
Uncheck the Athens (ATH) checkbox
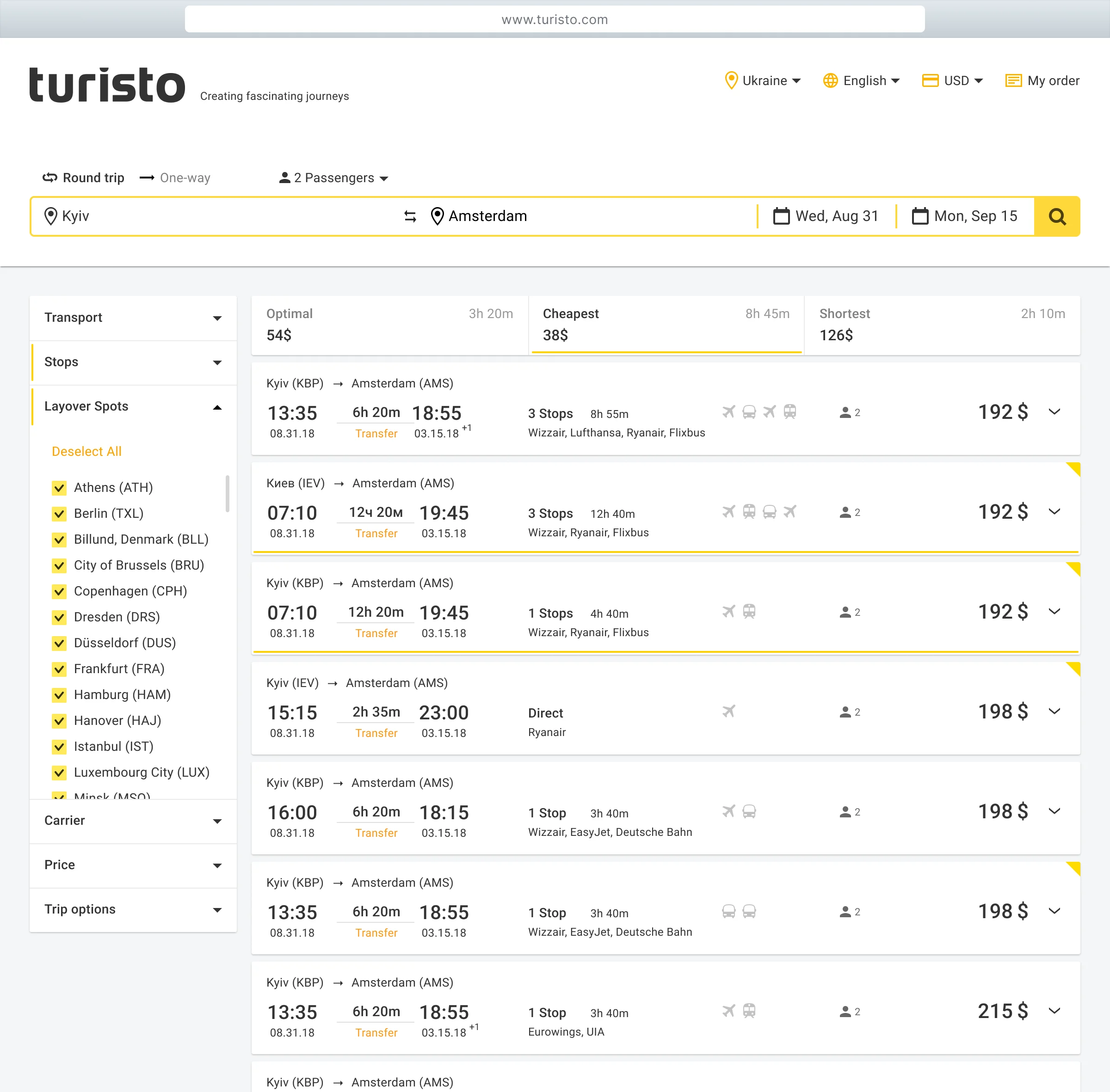(x=59, y=488)
